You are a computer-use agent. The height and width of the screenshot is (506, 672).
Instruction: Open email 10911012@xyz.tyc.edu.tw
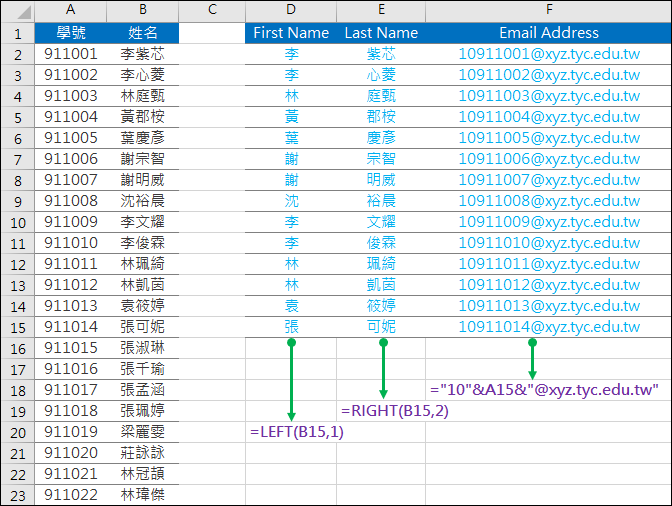[549, 285]
